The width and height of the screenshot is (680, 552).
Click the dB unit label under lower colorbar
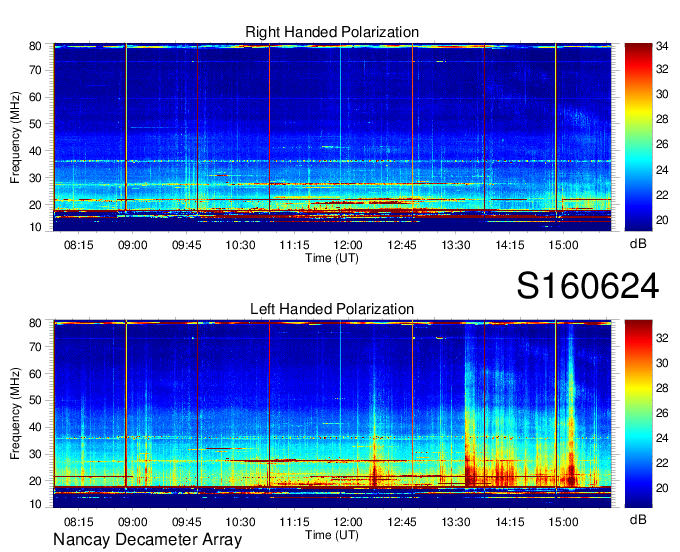pyautogui.click(x=638, y=519)
